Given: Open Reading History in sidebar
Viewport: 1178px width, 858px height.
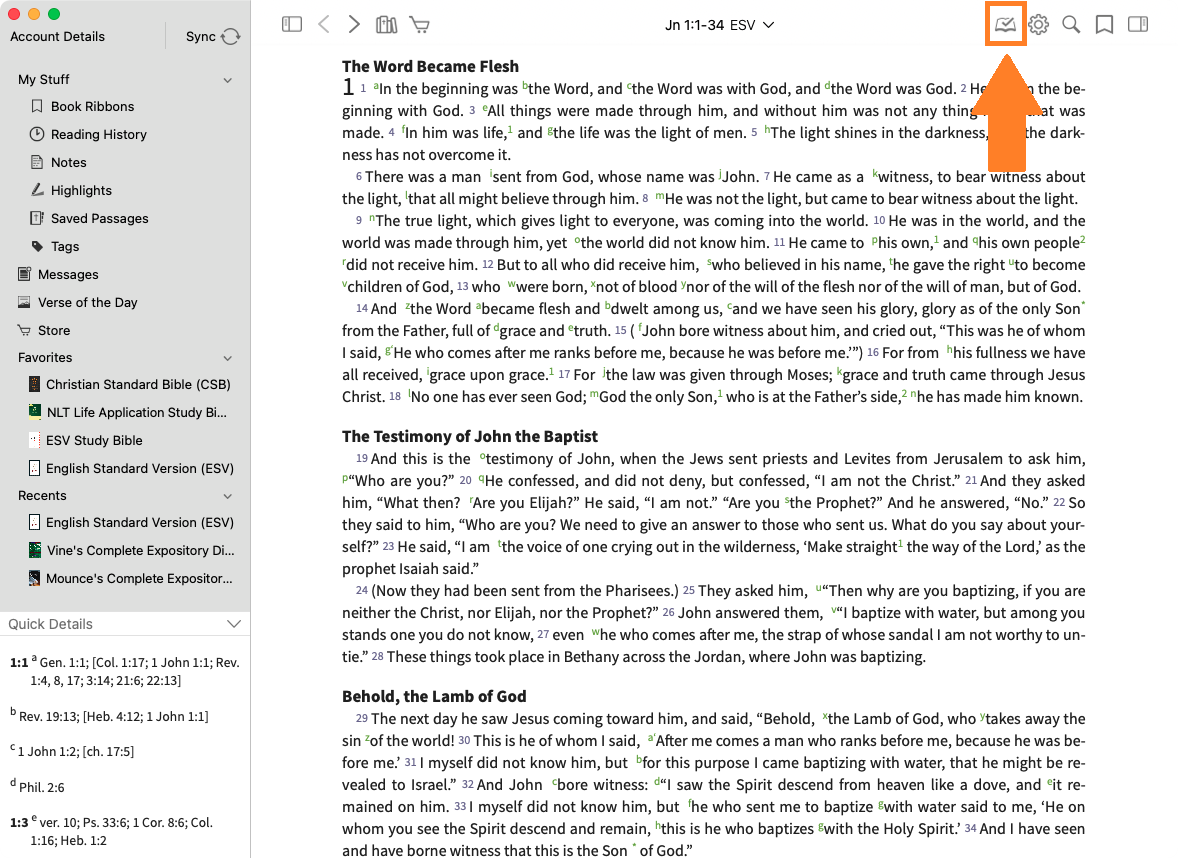Looking at the screenshot, I should [x=98, y=134].
